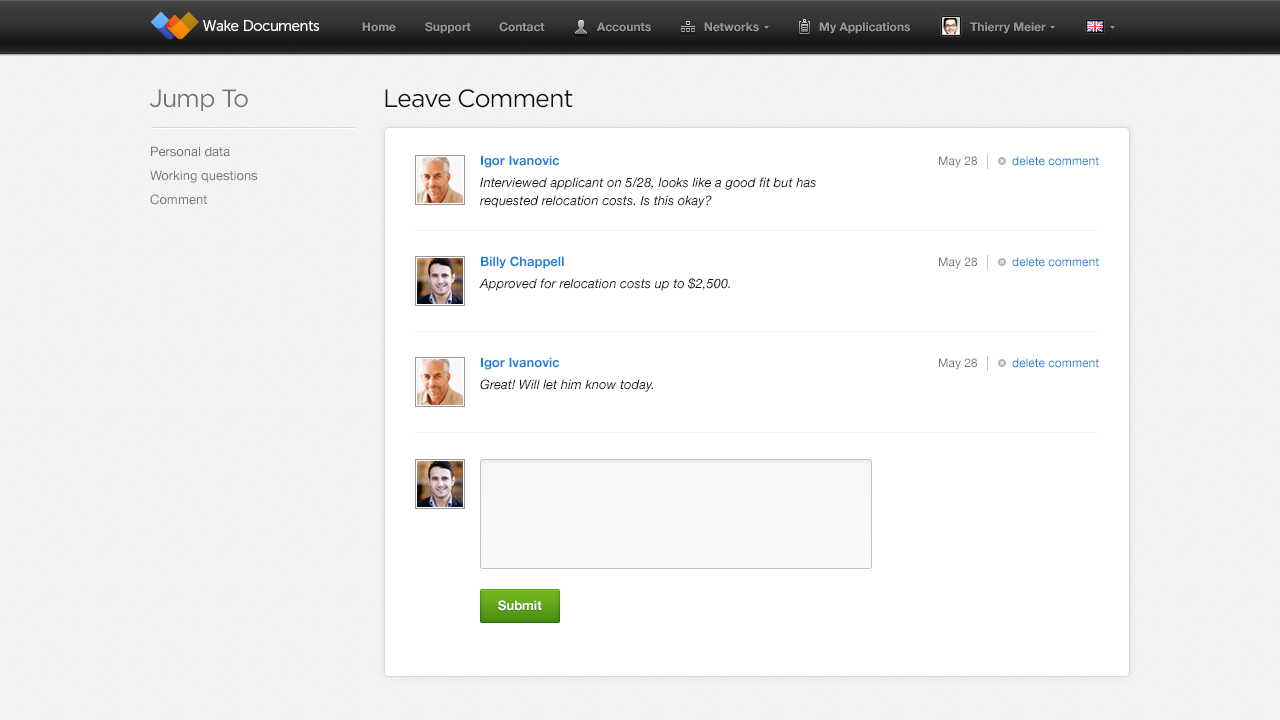The width and height of the screenshot is (1280, 720).
Task: Open Billy Chappell's profile name link
Action: click(522, 262)
